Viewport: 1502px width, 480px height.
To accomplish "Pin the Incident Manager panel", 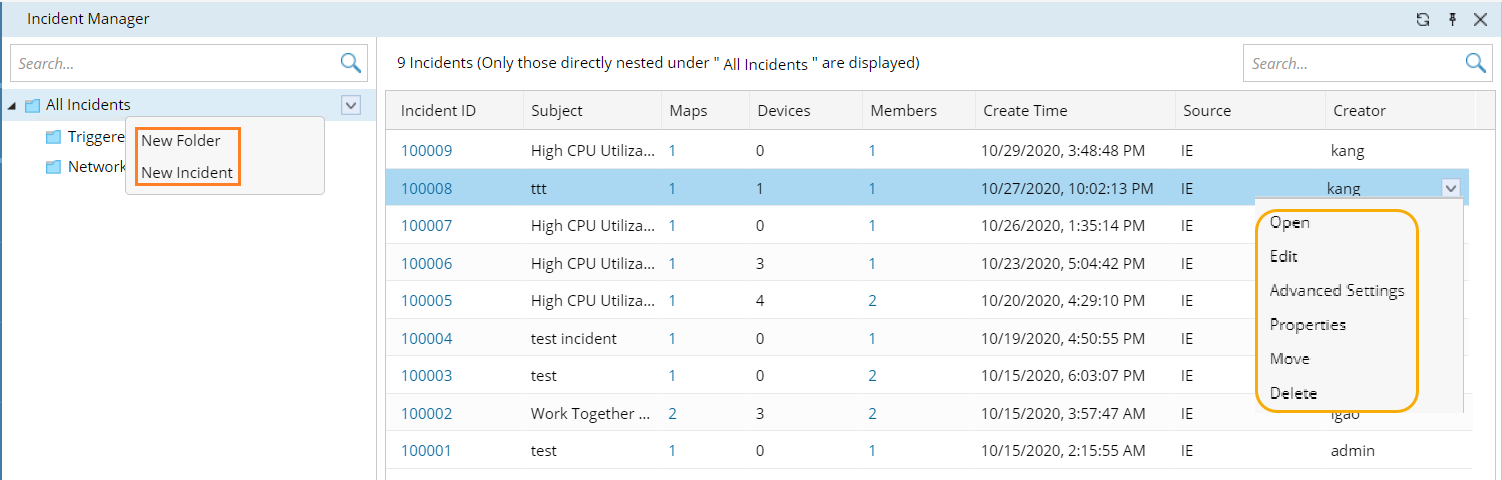I will tap(1452, 19).
